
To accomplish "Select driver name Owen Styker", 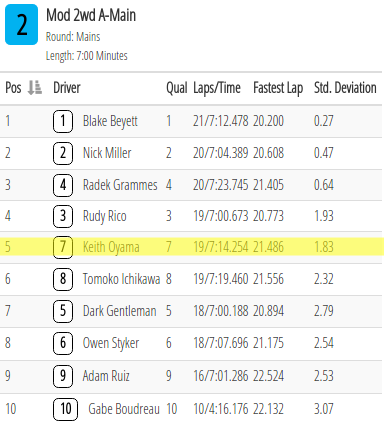I will click(x=111, y=343).
